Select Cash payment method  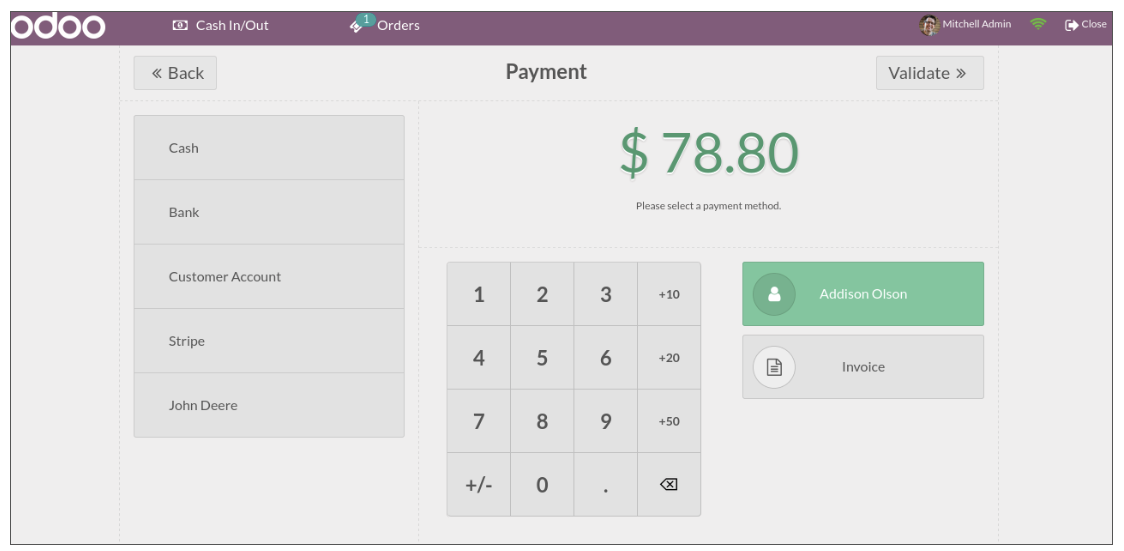269,148
